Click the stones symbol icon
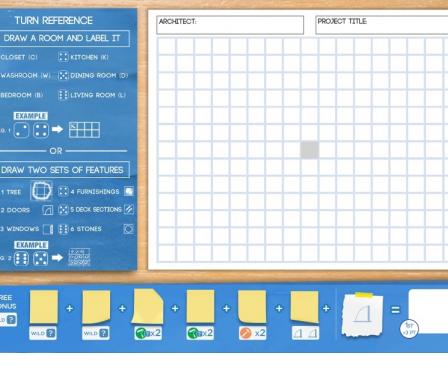The height and width of the screenshot is (368, 448). (129, 229)
